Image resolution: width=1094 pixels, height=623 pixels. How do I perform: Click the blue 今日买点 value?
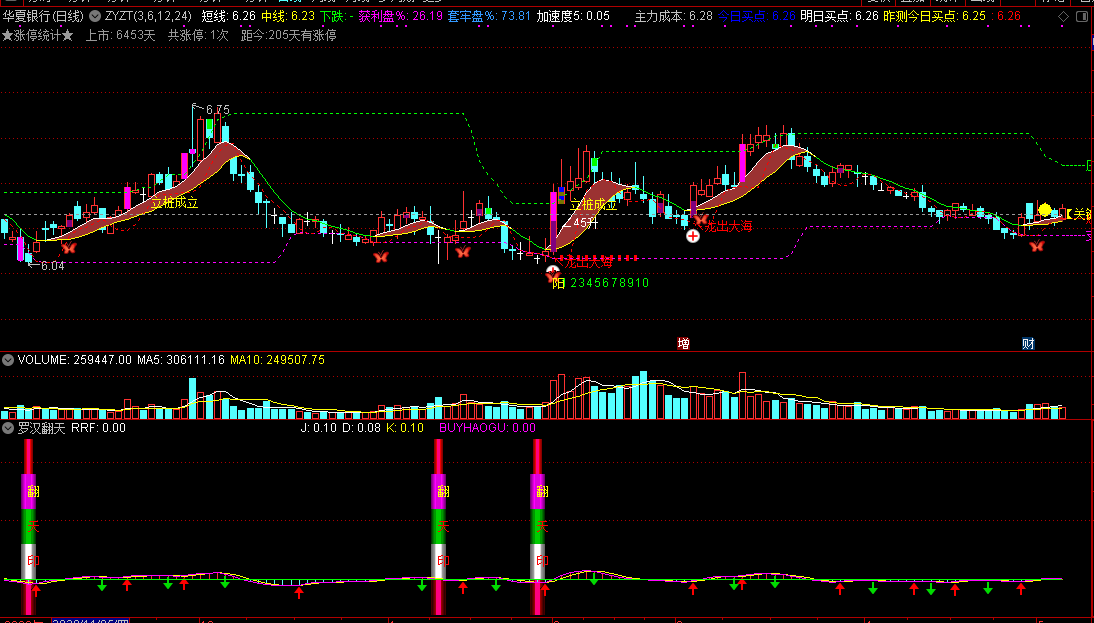757,16
